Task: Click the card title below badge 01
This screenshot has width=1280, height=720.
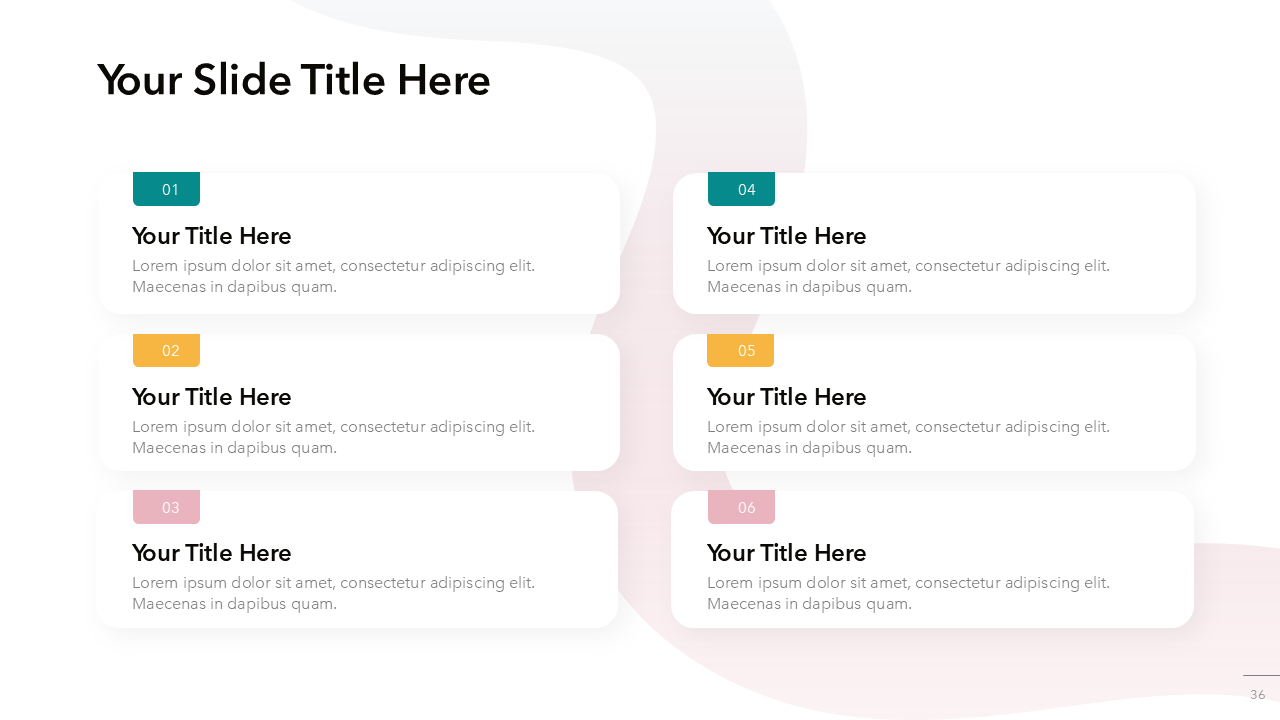Action: (212, 236)
